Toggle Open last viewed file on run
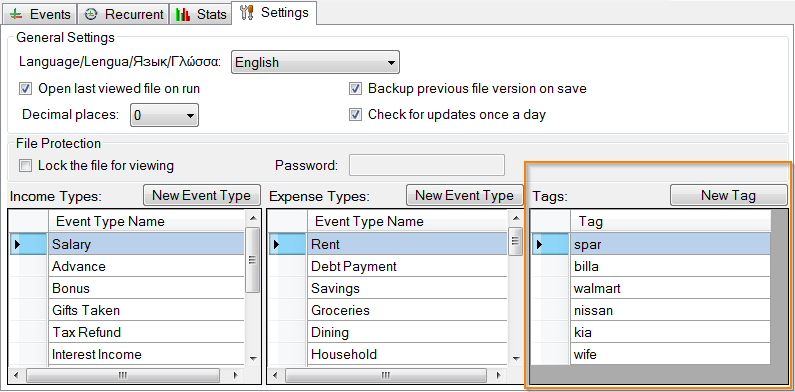Screen dimensions: 795x392 [25, 89]
